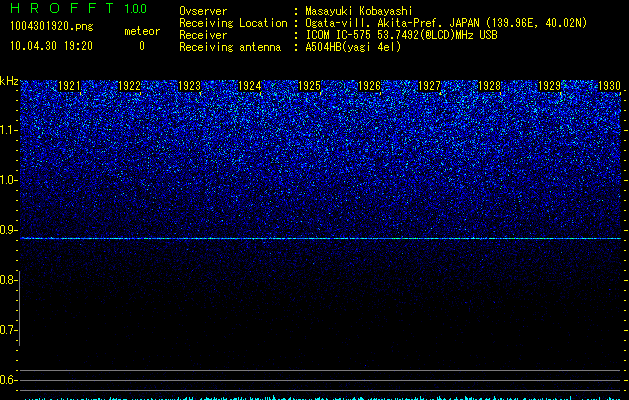Click the 1930 time marker
Viewport: 629px width, 400px height.
point(609,86)
